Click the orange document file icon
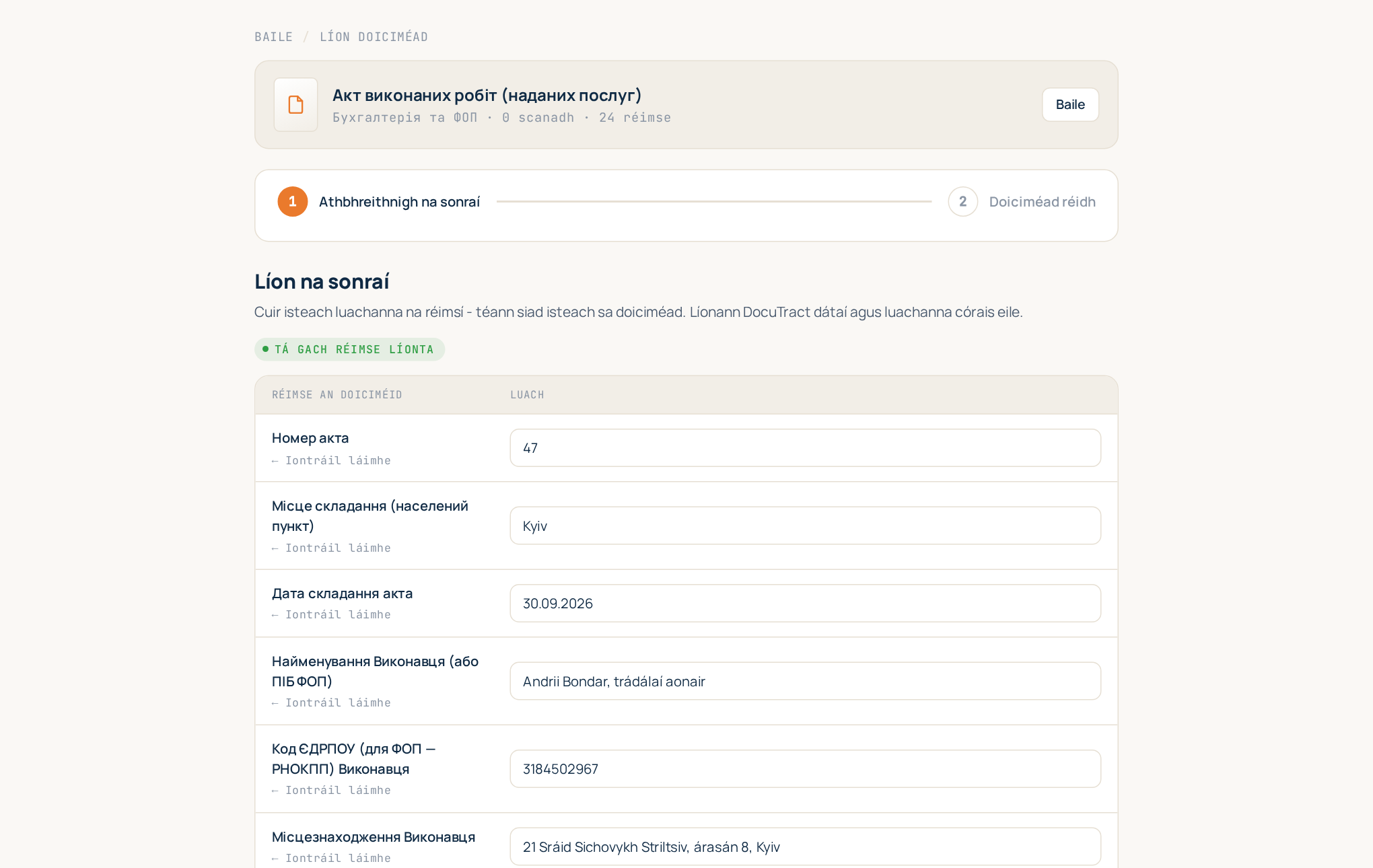This screenshot has width=1373, height=868. [295, 104]
